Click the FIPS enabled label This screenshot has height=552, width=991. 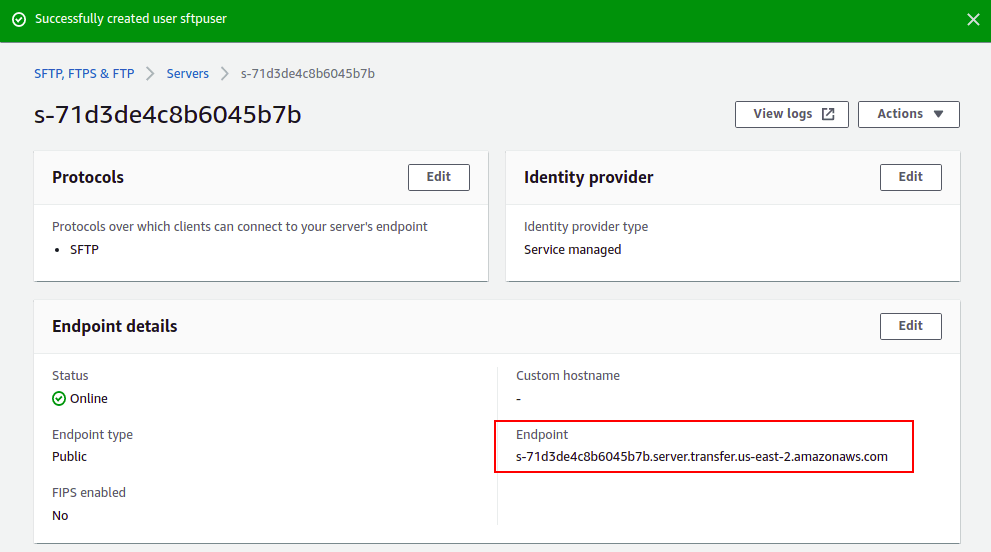pos(88,493)
